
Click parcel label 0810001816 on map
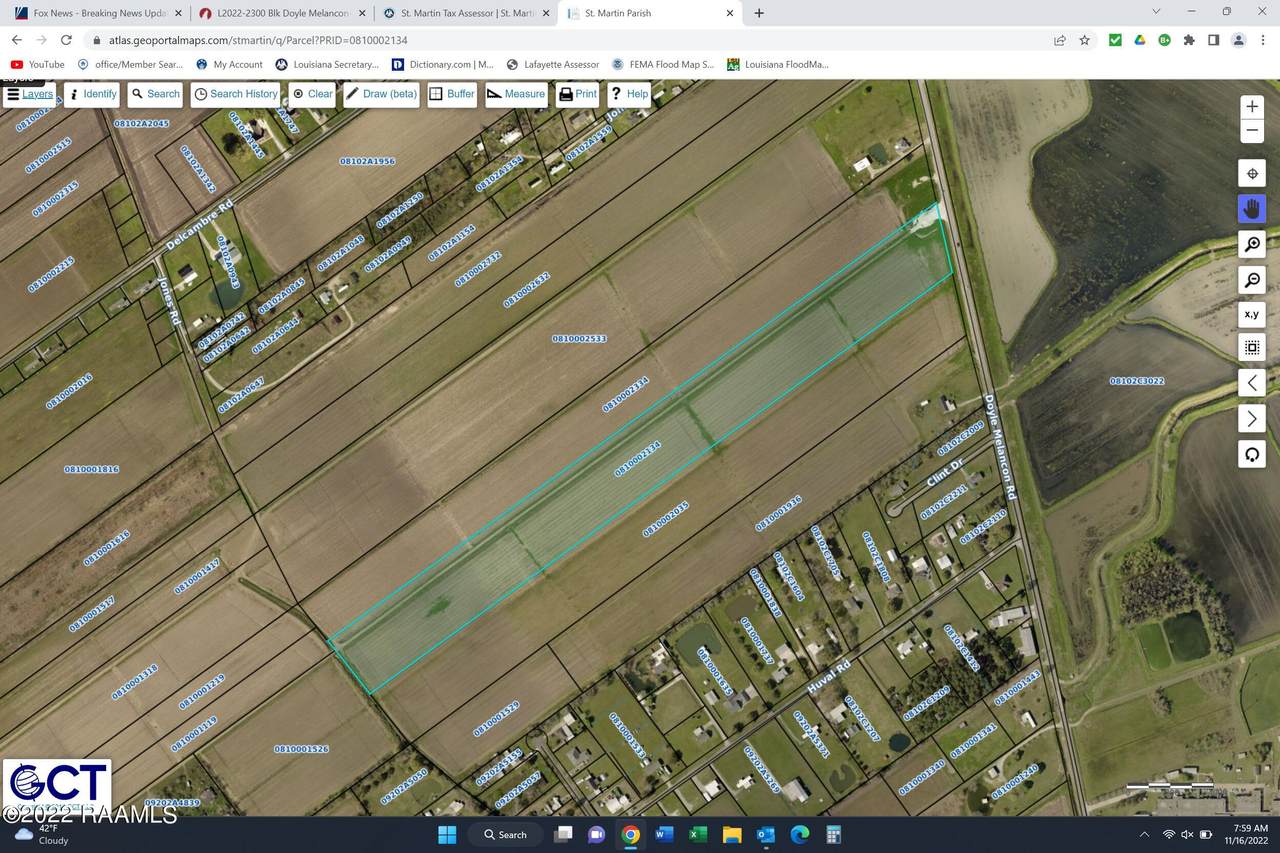coord(91,469)
